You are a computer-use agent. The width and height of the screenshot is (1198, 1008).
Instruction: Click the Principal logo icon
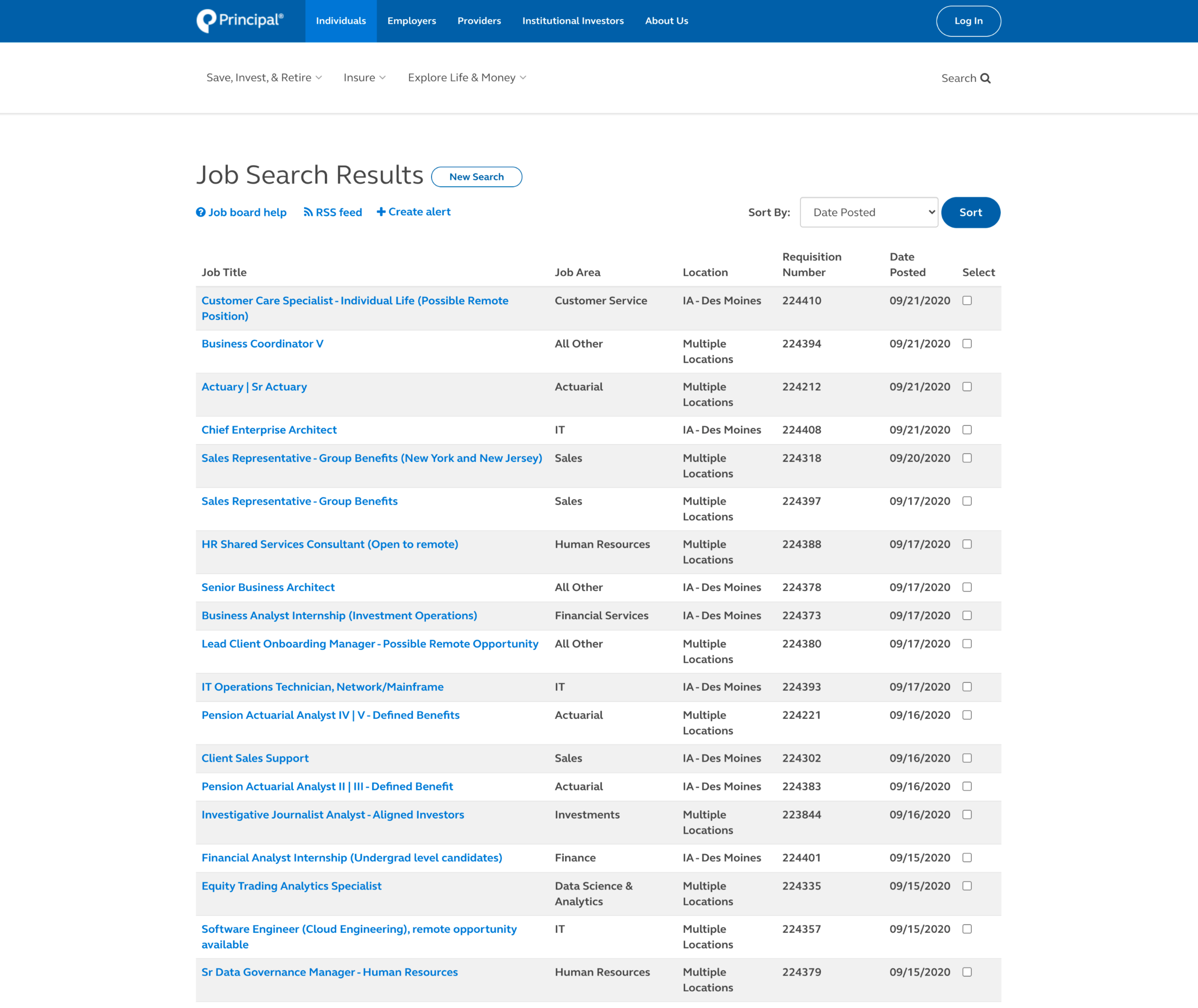(206, 21)
